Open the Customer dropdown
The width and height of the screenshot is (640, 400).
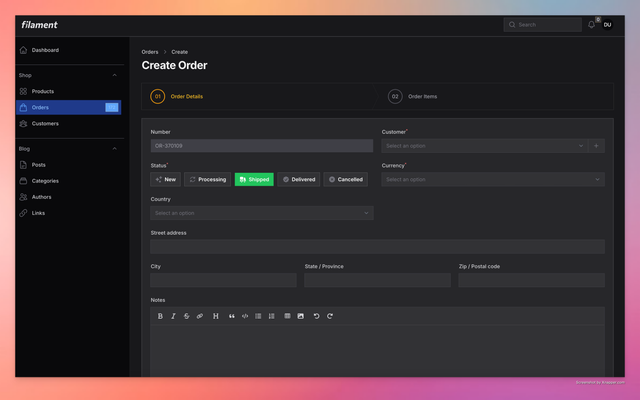pyautogui.click(x=484, y=146)
